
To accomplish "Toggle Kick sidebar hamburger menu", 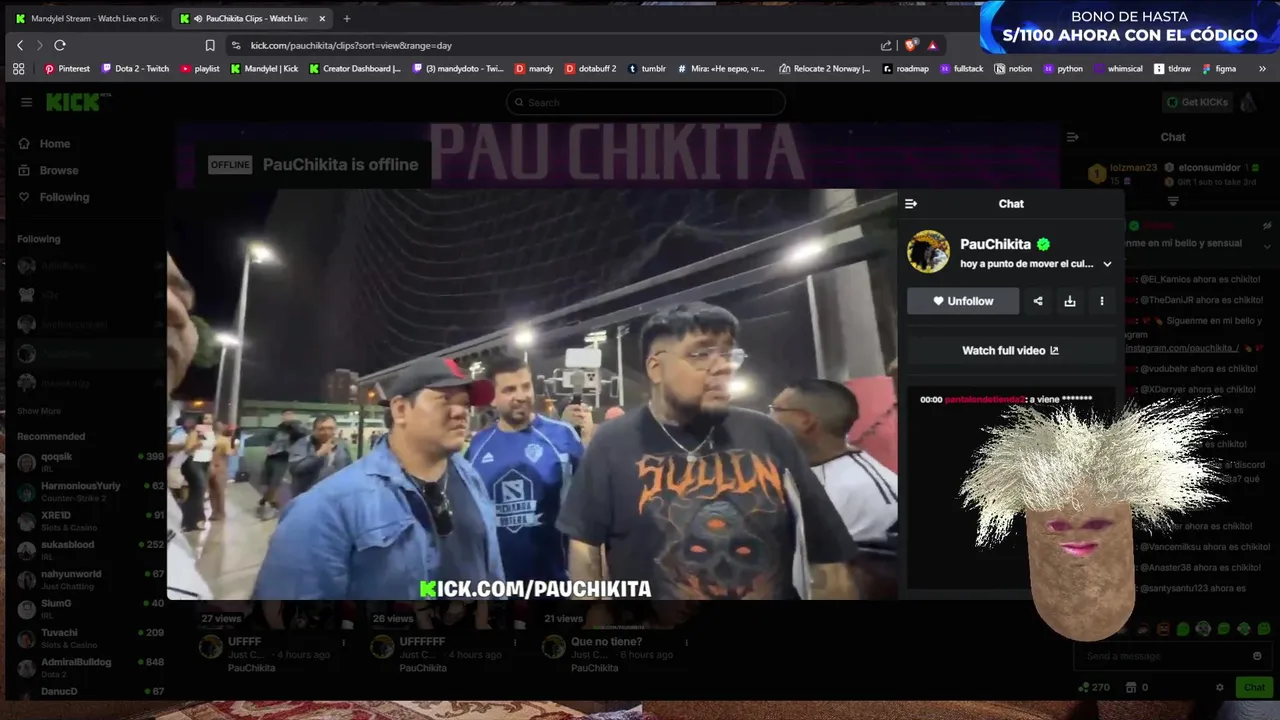I will tap(26, 102).
